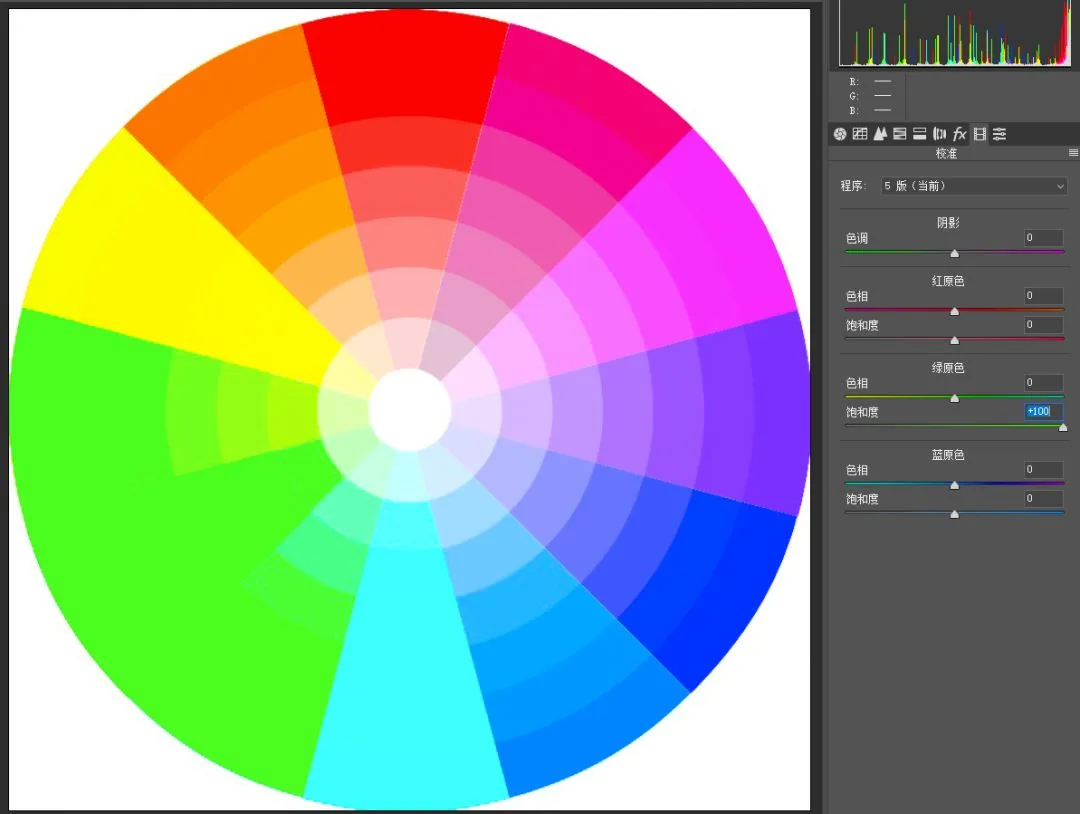Open the Lens Corrections panel icon
The width and height of the screenshot is (1080, 814).
point(939,134)
